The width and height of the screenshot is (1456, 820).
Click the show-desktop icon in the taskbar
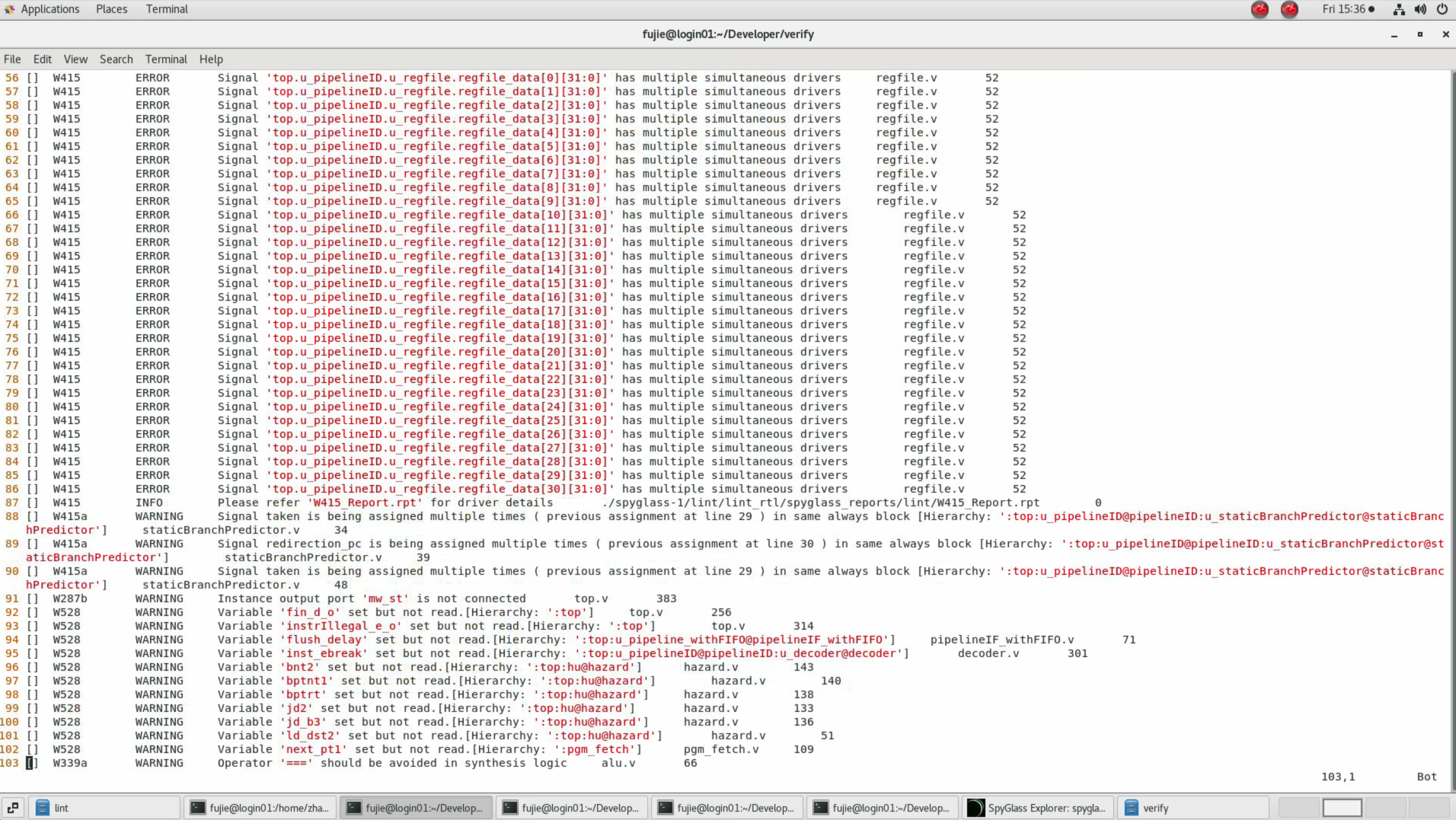coord(13,808)
